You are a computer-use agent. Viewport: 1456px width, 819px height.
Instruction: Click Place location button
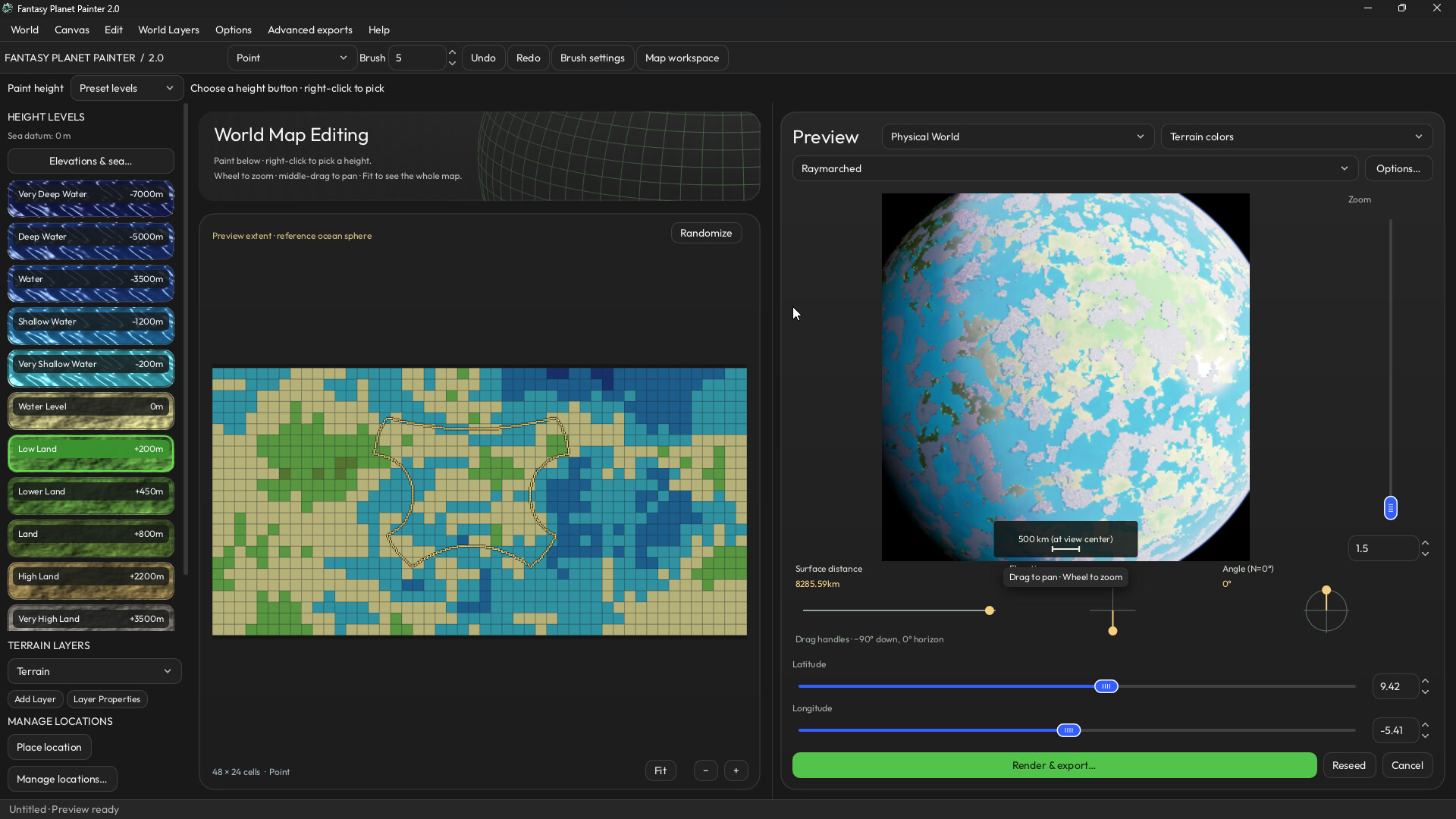[49, 747]
